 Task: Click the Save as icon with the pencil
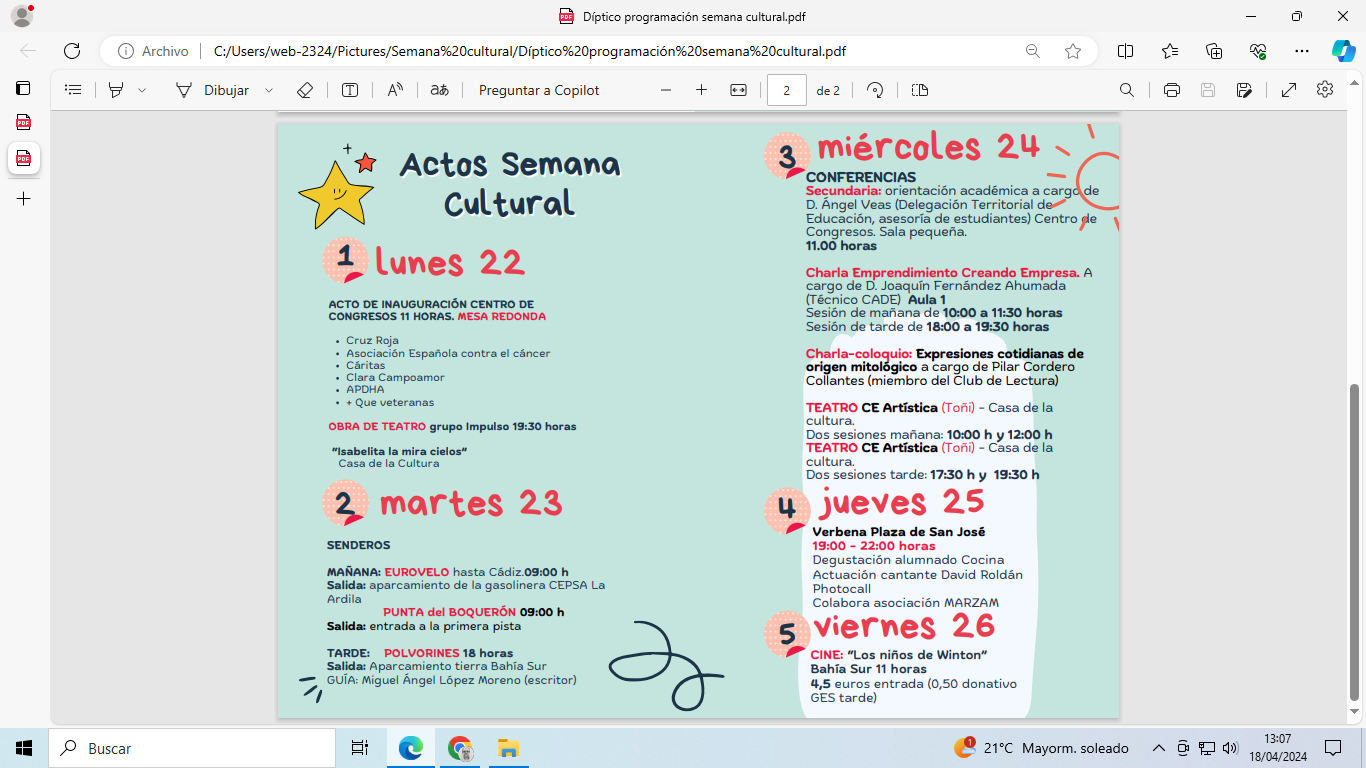tap(1244, 90)
